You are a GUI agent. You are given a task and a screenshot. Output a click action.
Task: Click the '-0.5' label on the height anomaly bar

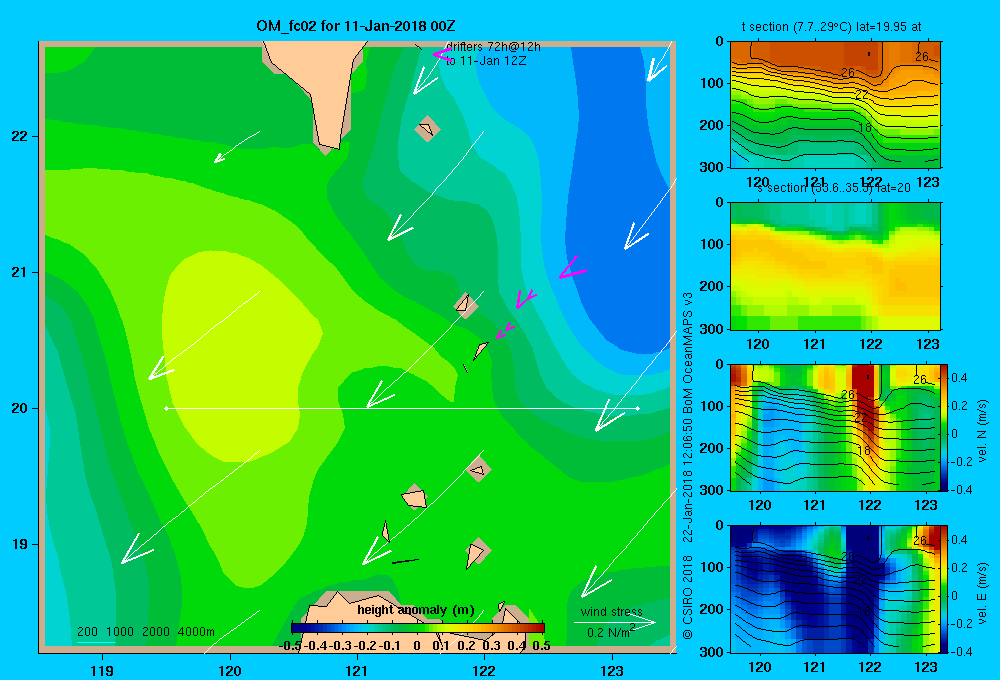coord(290,646)
